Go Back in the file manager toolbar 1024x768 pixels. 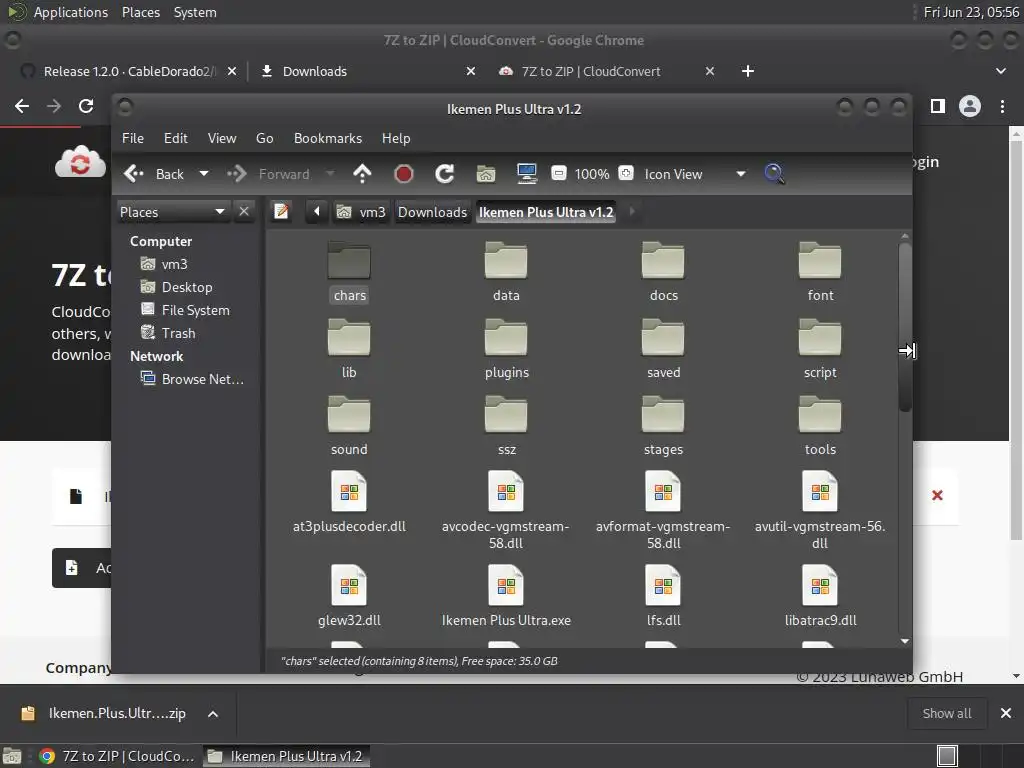coord(154,174)
